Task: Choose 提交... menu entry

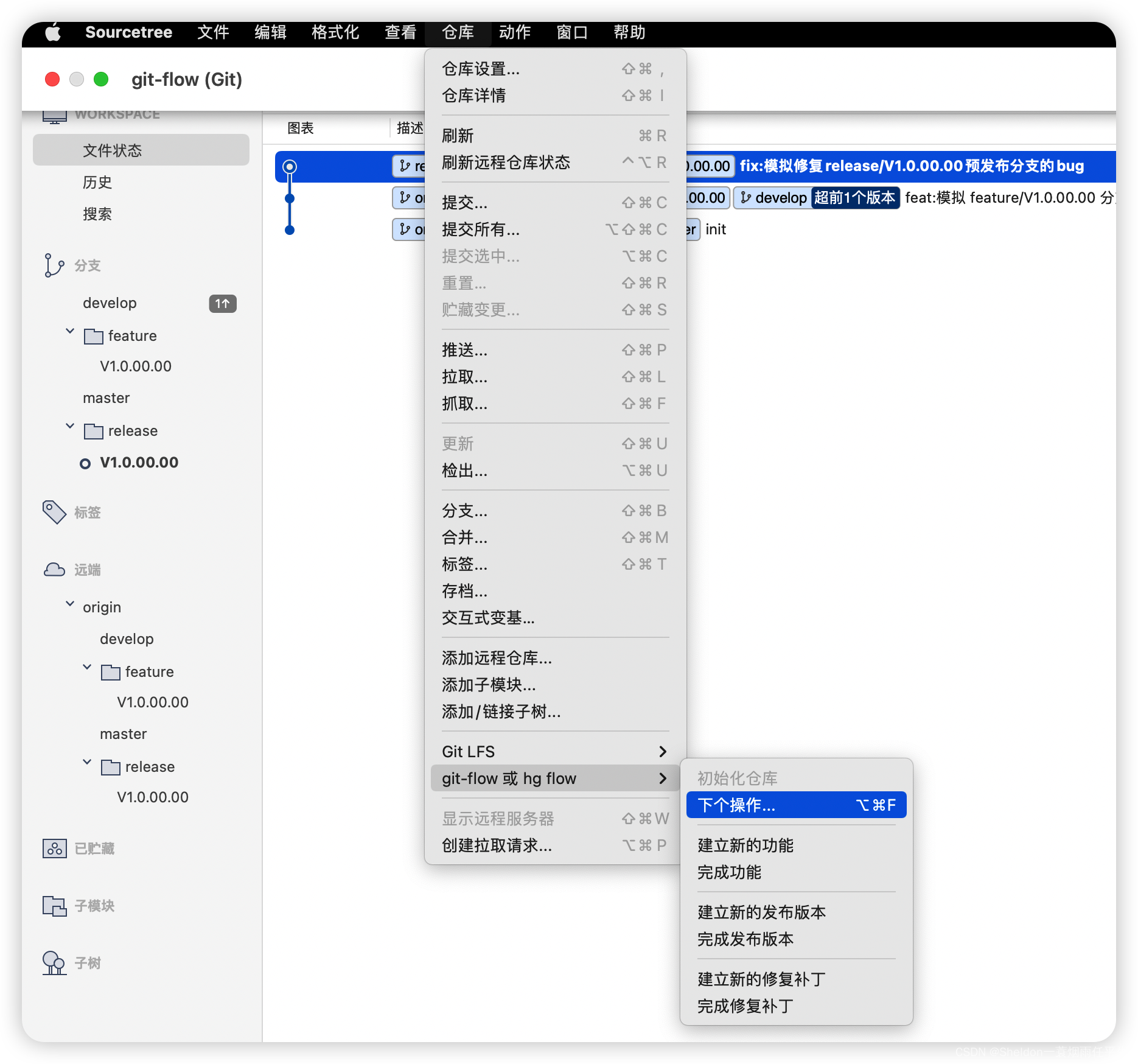Action: tap(555, 203)
